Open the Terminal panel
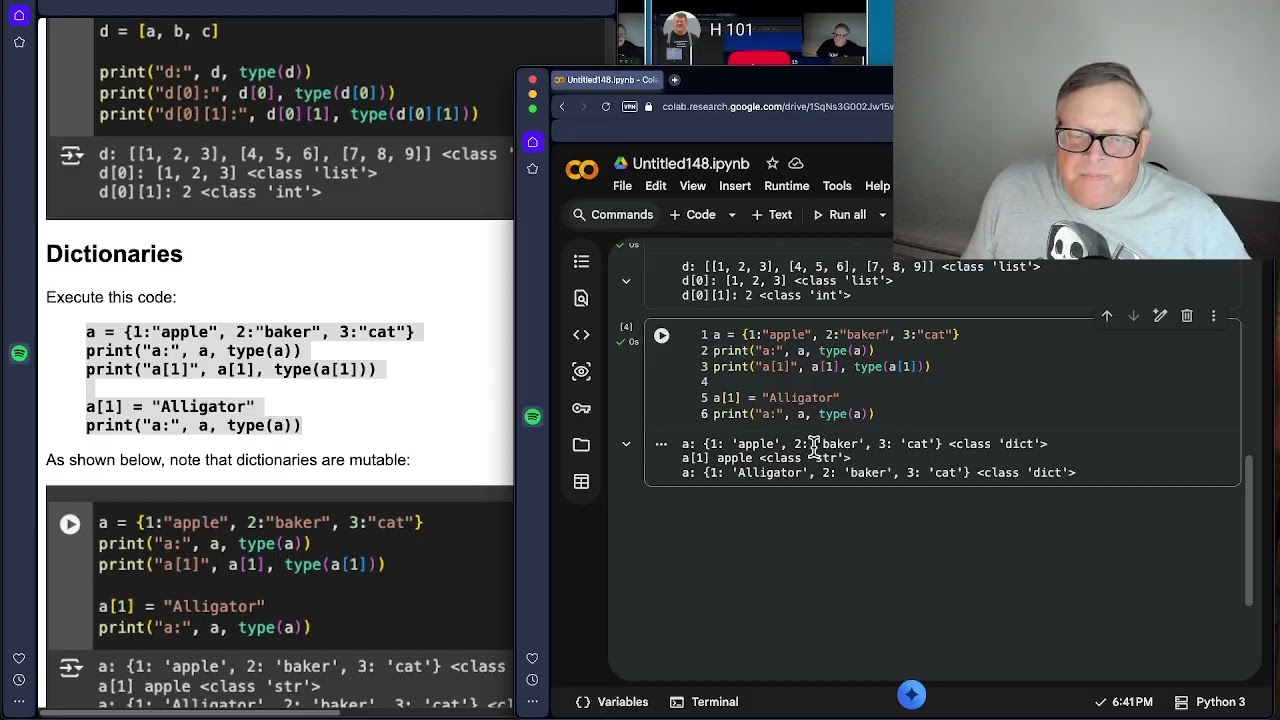 pyautogui.click(x=704, y=702)
